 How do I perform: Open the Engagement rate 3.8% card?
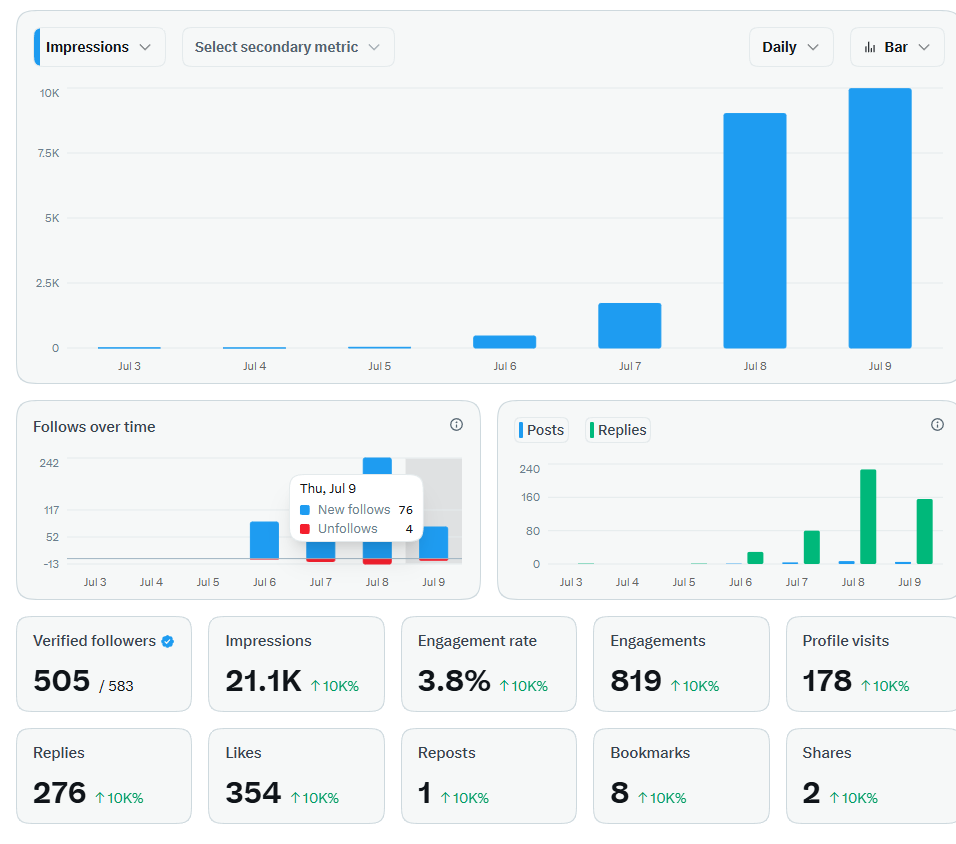pos(489,664)
